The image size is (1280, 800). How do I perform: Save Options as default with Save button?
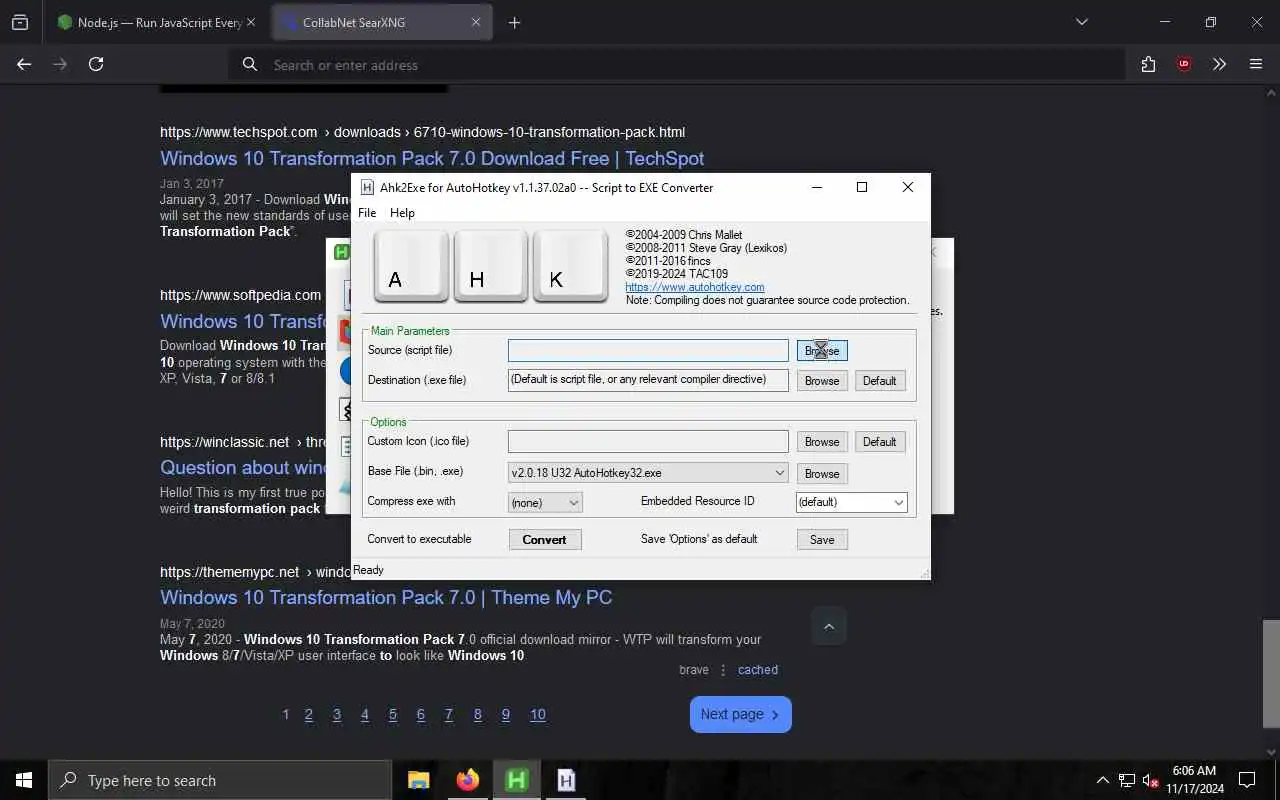point(822,540)
